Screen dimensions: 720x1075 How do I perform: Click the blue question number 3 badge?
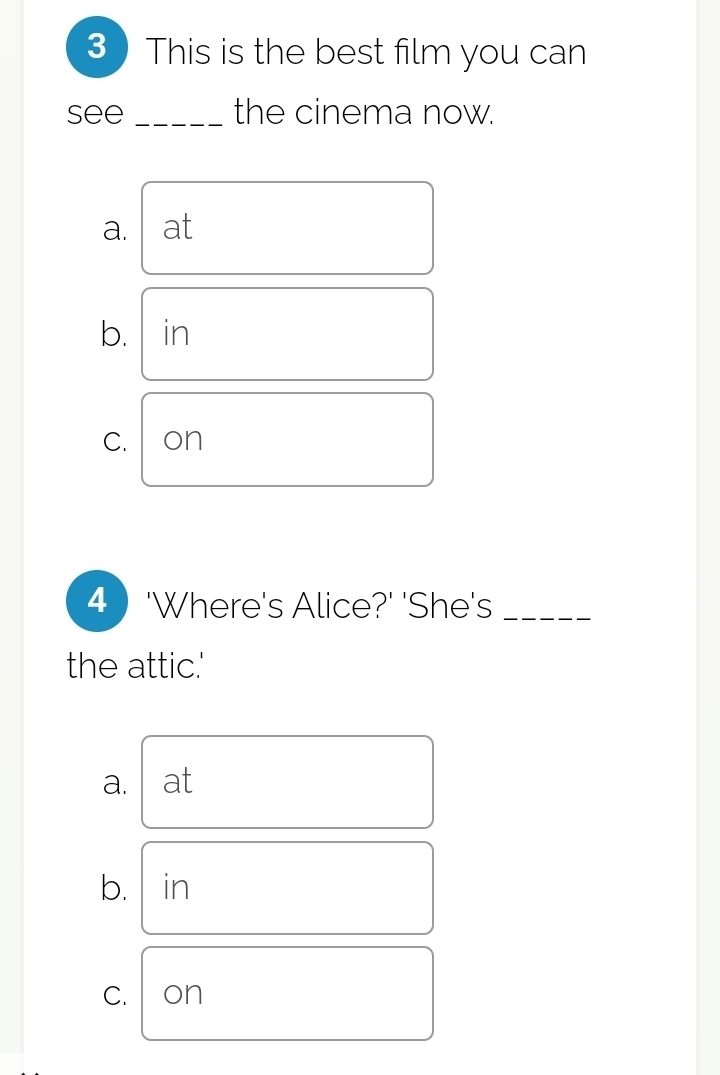pos(96,46)
